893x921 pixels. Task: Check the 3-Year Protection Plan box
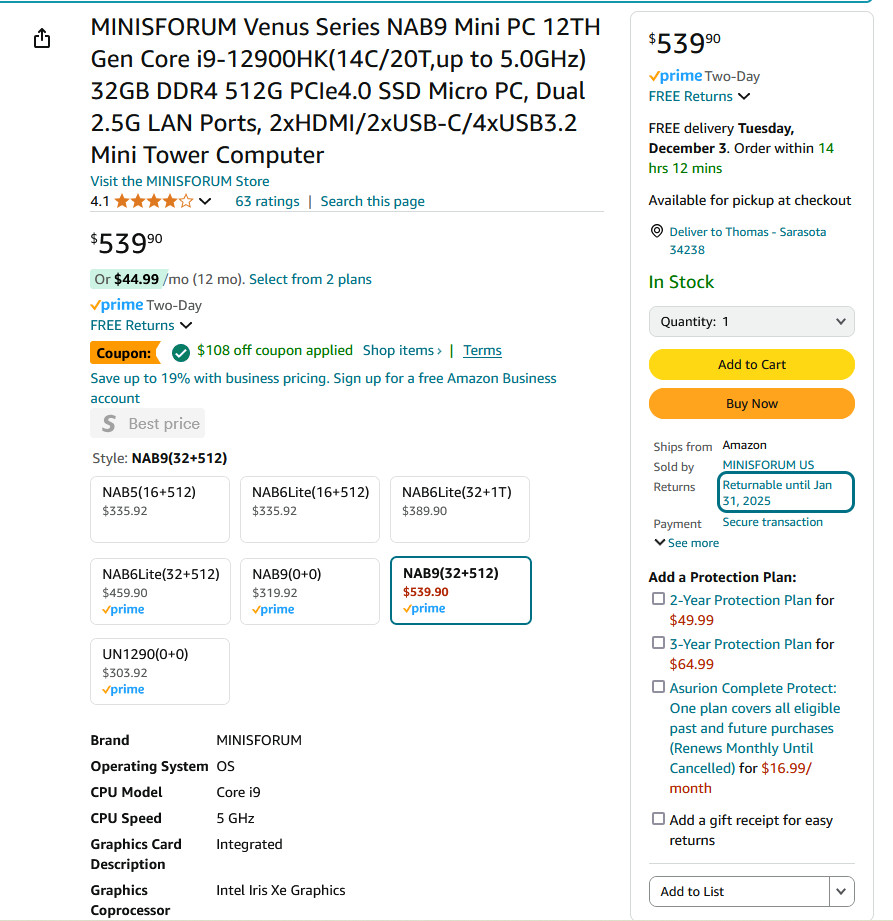click(659, 643)
